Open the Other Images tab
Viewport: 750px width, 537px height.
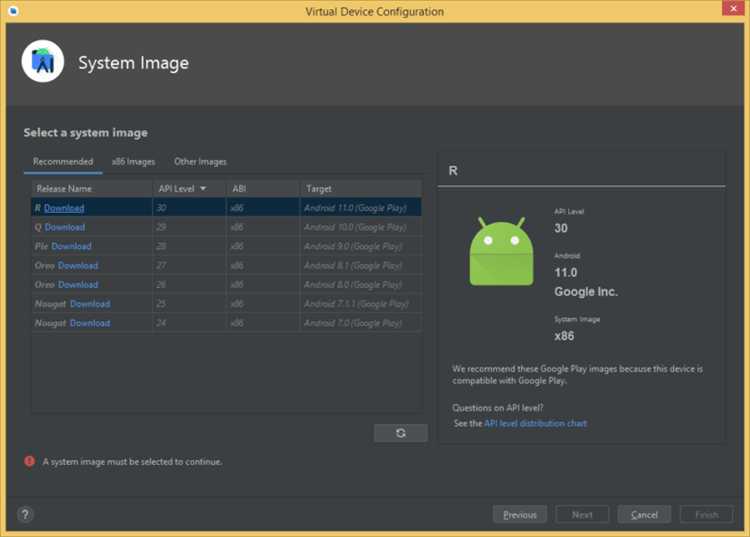pyautogui.click(x=200, y=162)
